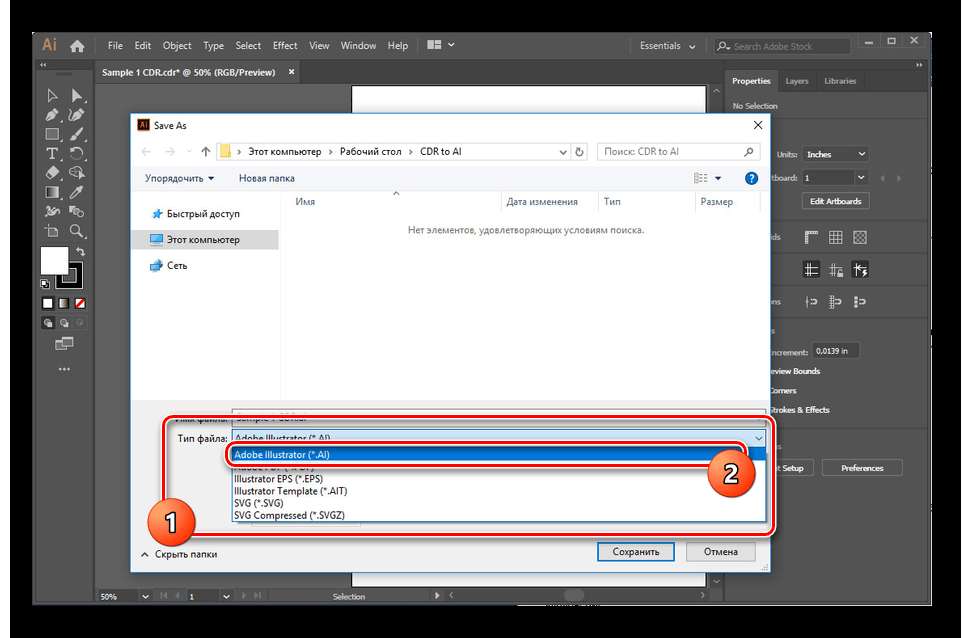
Task: Open the Упорядочить dropdown menu
Action: tap(179, 179)
